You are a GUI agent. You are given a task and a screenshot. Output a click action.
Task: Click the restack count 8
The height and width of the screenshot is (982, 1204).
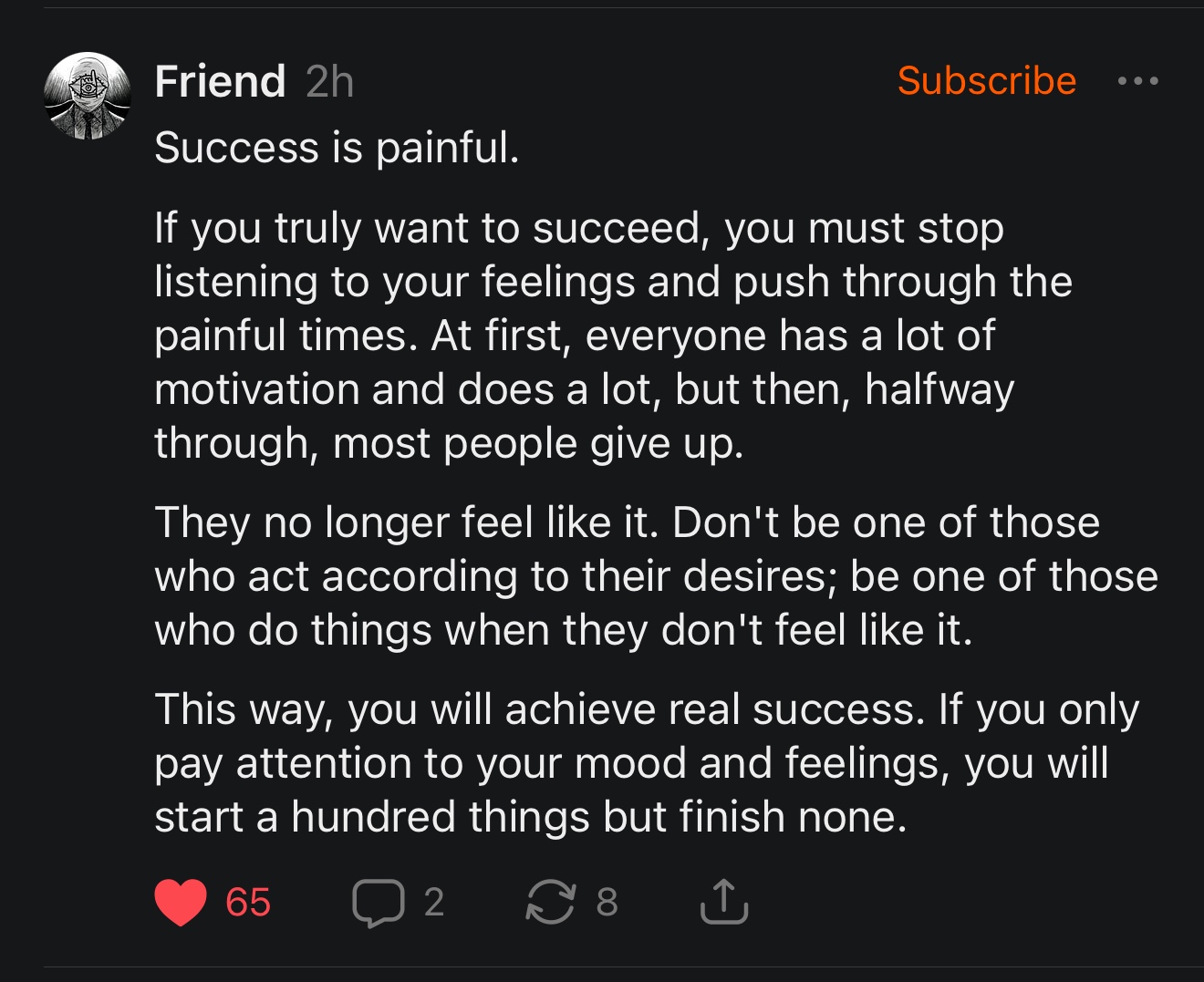point(607,902)
